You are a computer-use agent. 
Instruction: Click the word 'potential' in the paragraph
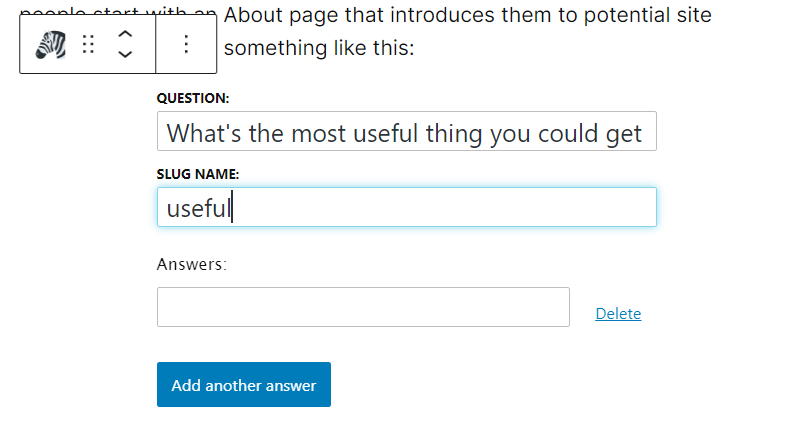coord(621,16)
